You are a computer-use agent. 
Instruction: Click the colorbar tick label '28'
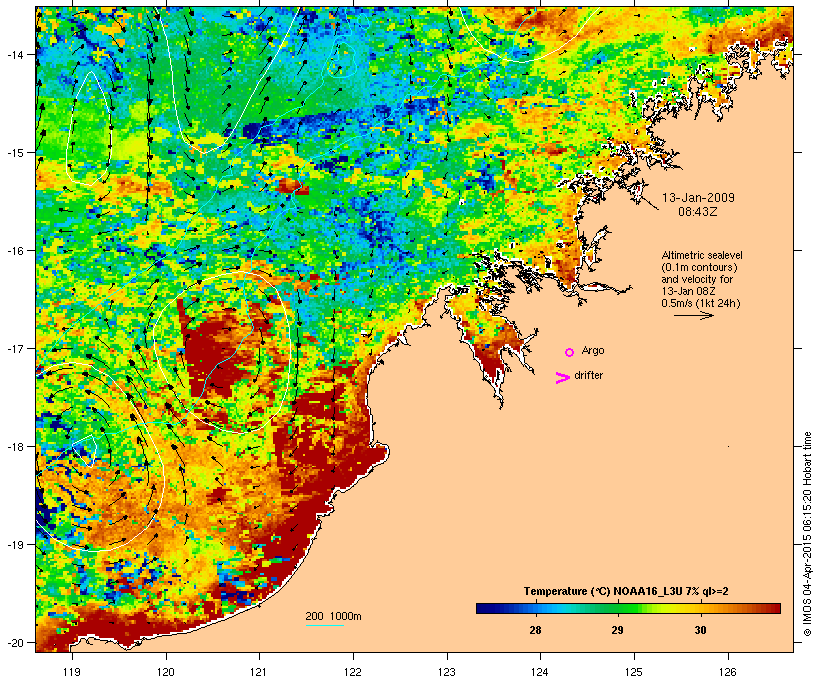pyautogui.click(x=535, y=630)
